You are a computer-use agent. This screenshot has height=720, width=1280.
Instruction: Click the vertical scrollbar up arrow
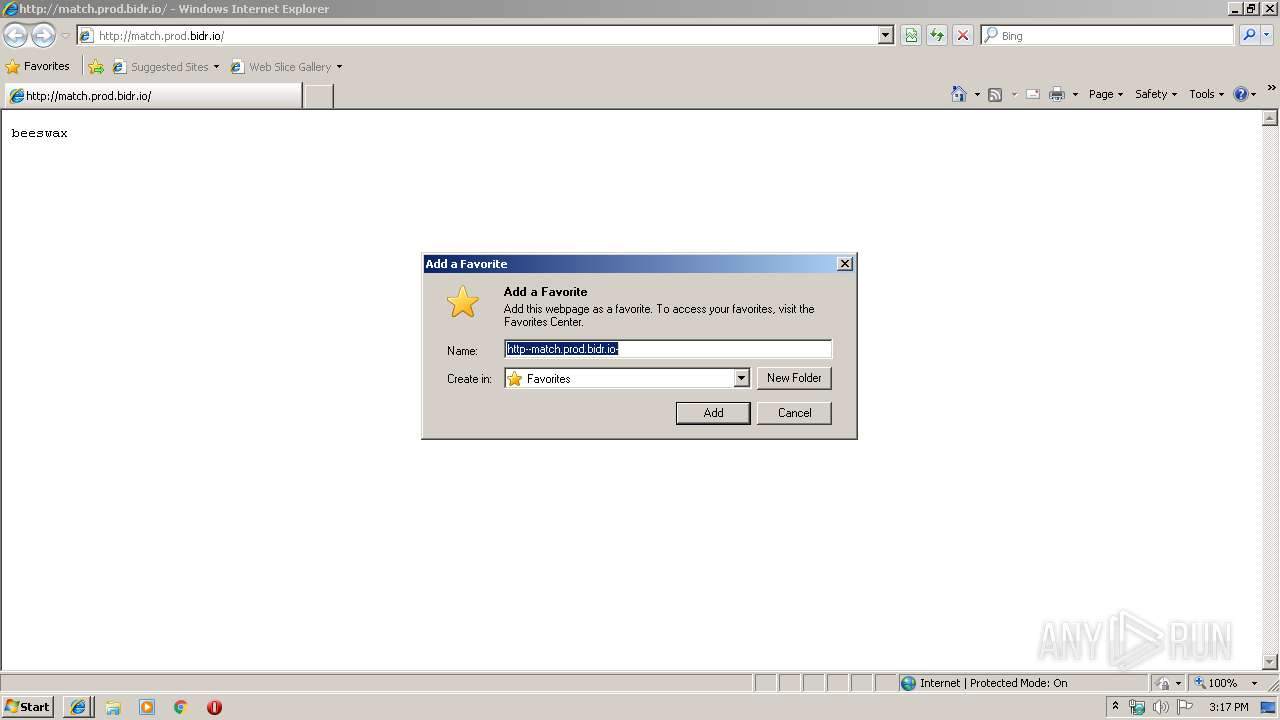click(x=1271, y=118)
